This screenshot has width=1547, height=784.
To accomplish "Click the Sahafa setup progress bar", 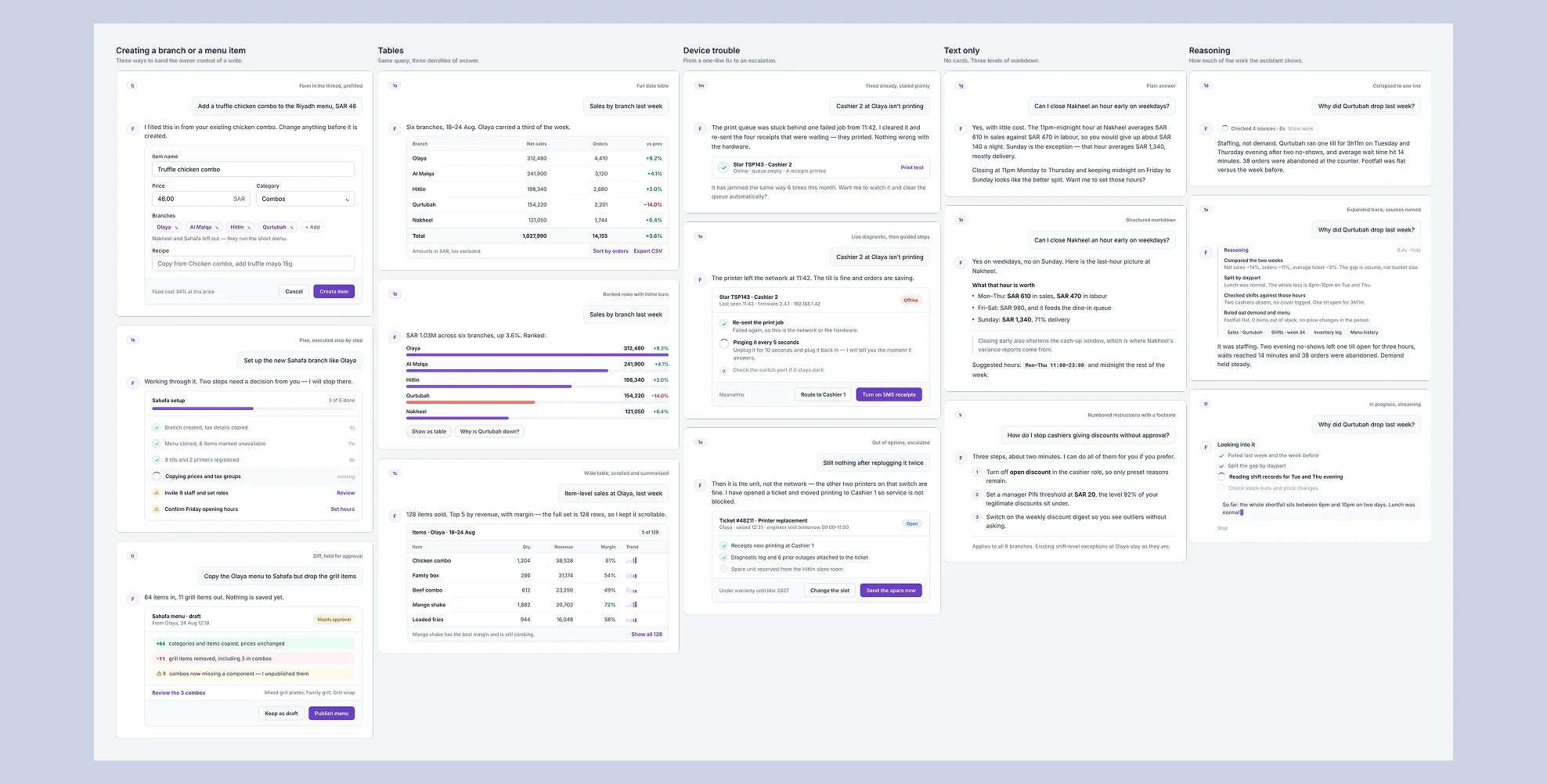I will point(253,408).
